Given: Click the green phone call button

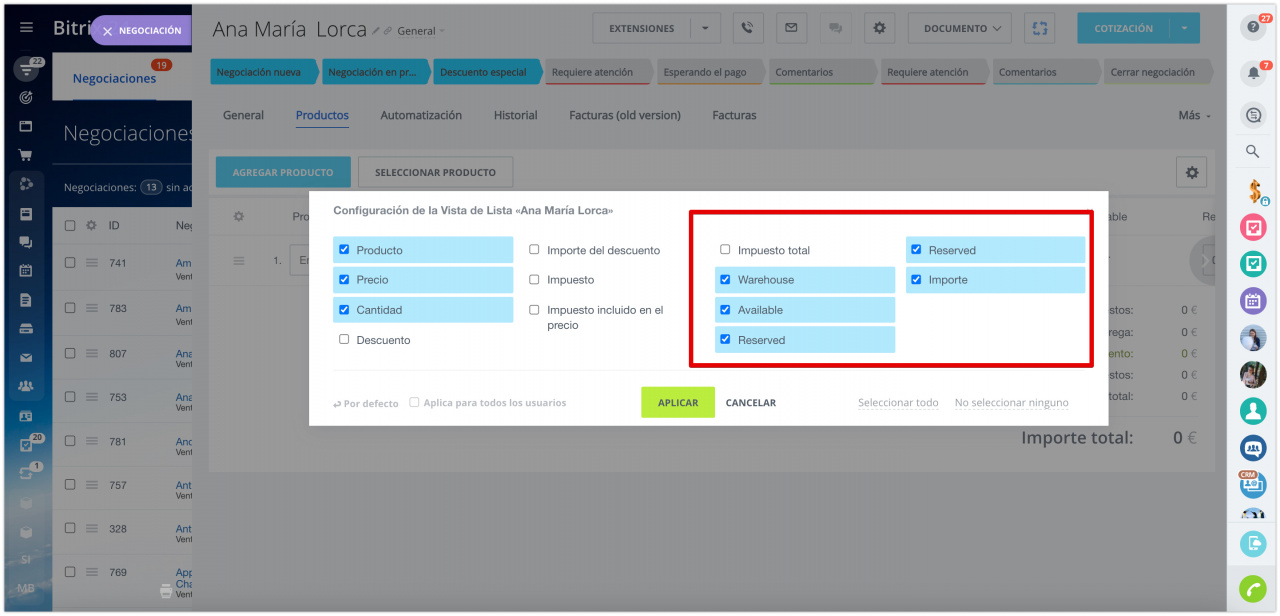Looking at the screenshot, I should click(x=1253, y=589).
